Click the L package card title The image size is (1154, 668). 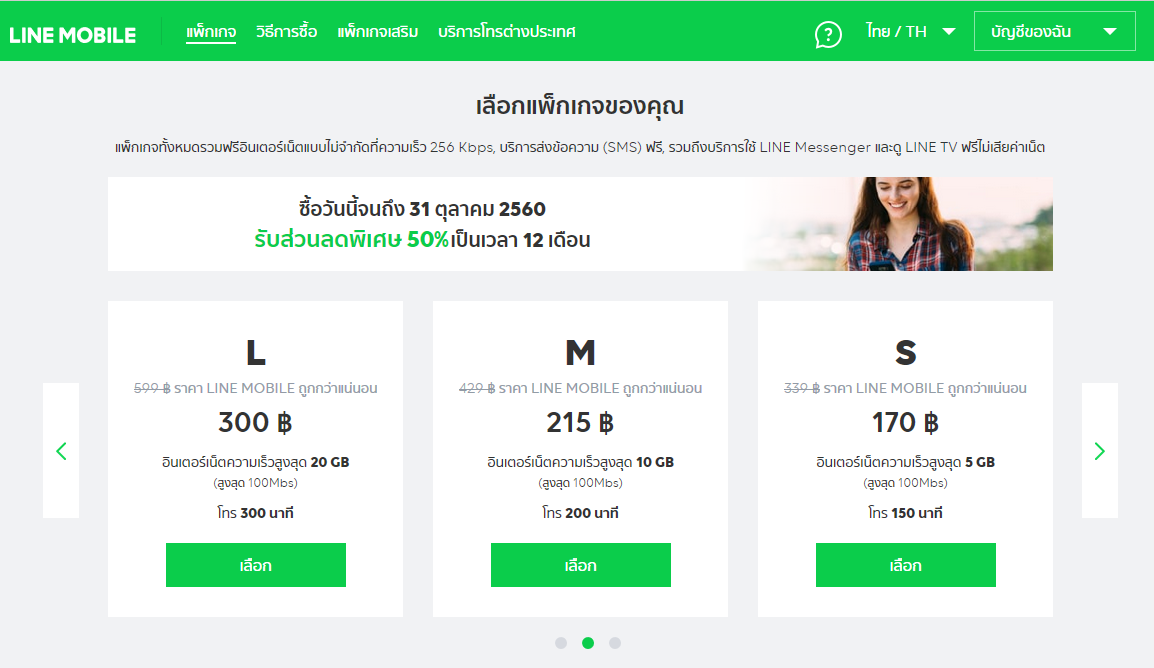click(x=255, y=352)
